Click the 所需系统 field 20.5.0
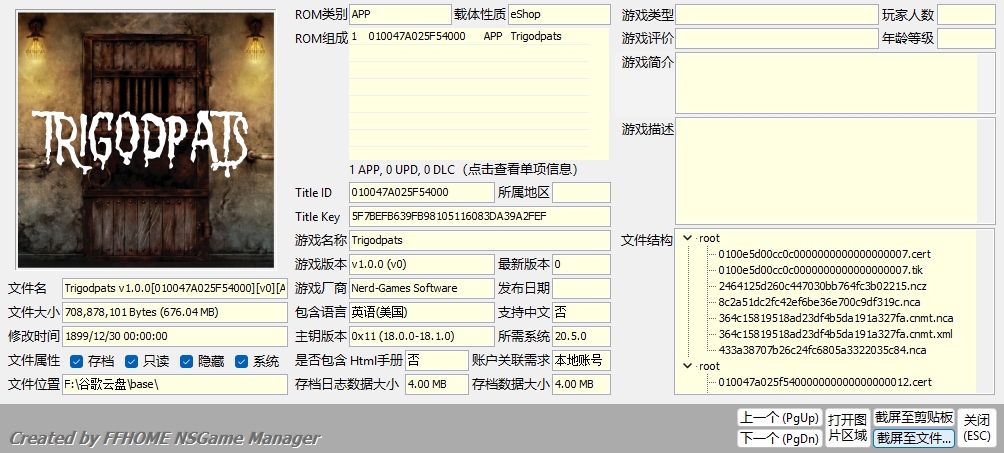This screenshot has width=1004, height=453. tap(581, 336)
